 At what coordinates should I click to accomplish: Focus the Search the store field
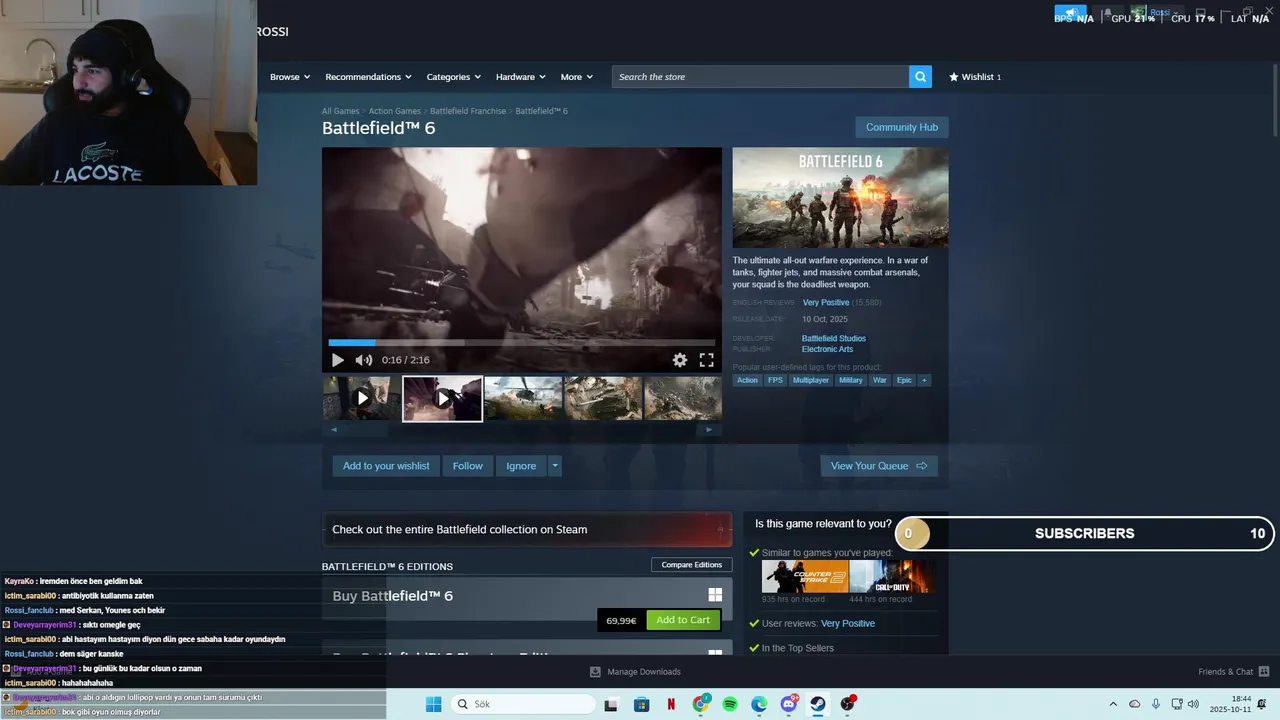pyautogui.click(x=760, y=77)
